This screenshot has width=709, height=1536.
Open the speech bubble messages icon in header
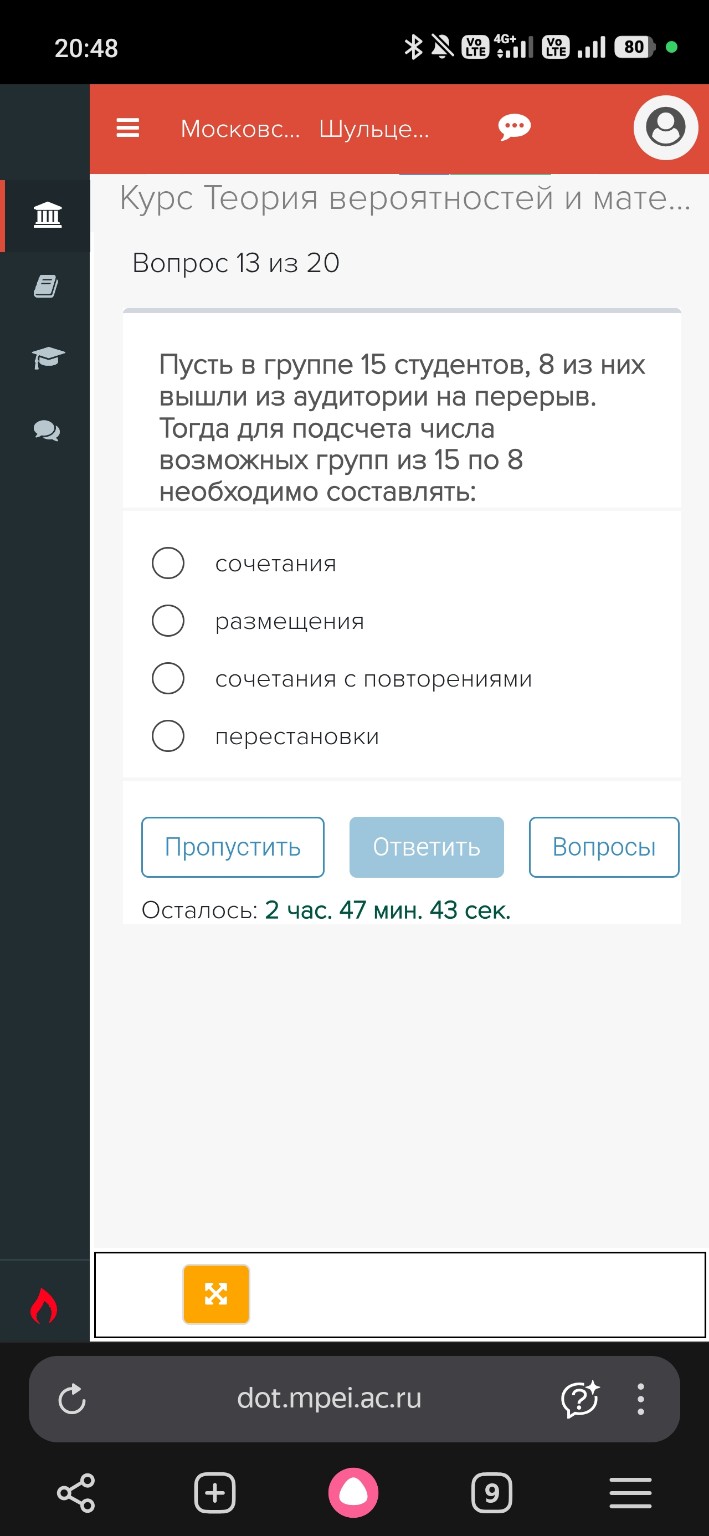(x=513, y=128)
